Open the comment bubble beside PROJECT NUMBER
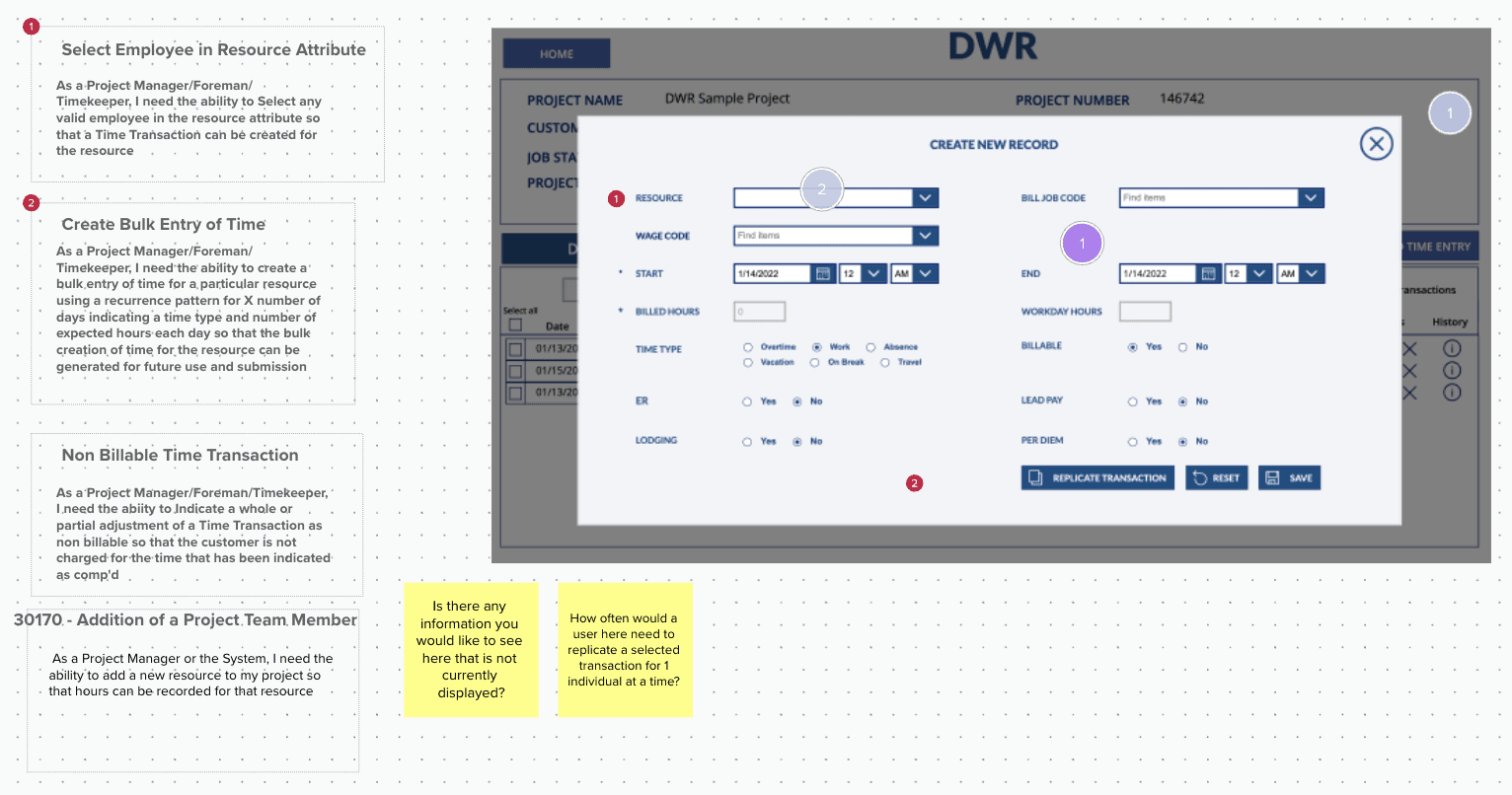 1450,113
